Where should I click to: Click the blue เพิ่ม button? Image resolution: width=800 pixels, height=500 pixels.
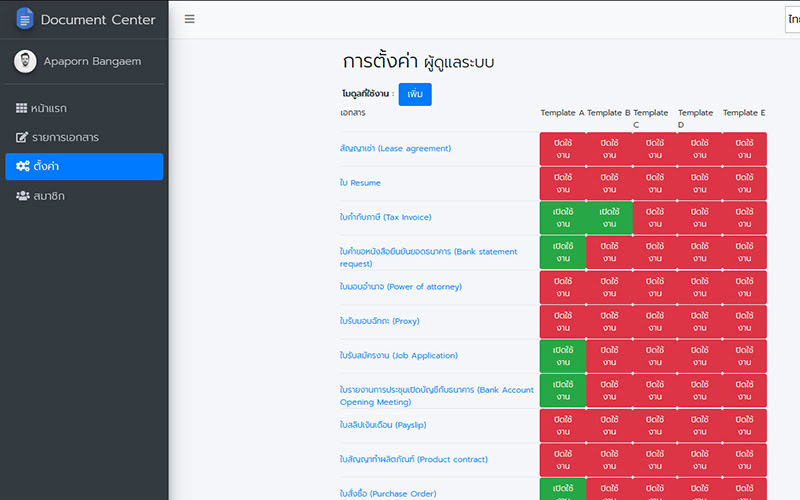click(415, 94)
